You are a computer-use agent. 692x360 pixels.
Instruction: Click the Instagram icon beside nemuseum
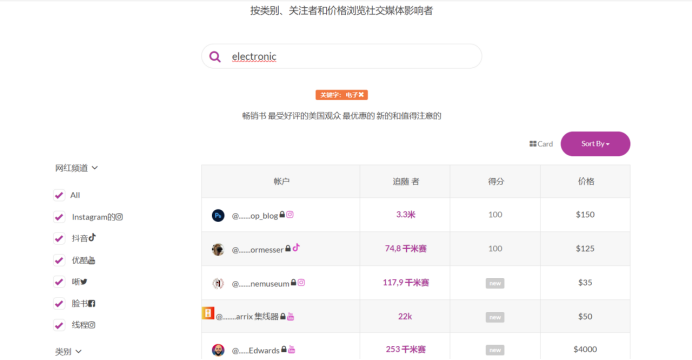click(x=301, y=282)
